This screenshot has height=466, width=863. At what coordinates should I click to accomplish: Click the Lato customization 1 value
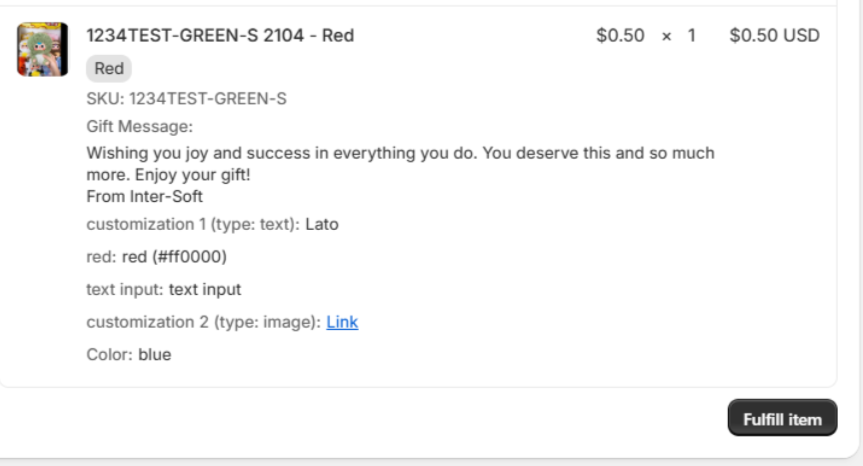322,224
